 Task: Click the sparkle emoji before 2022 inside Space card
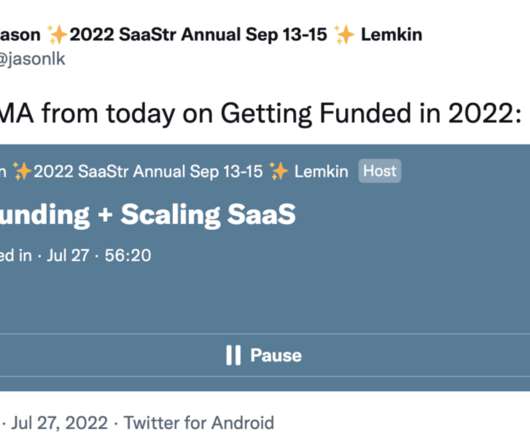coord(22,171)
